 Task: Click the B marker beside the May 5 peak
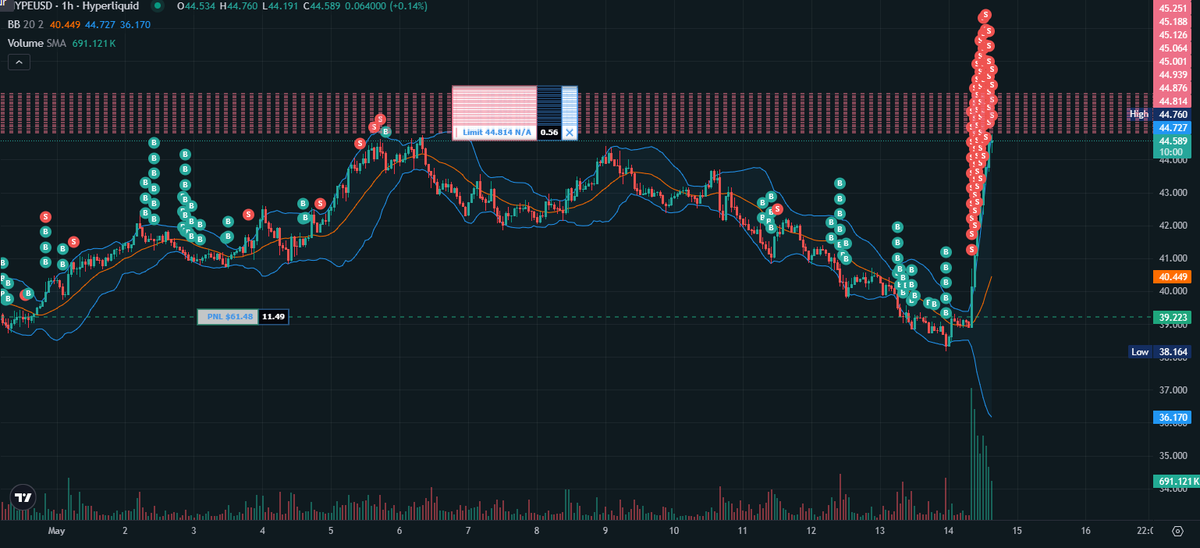[385, 132]
